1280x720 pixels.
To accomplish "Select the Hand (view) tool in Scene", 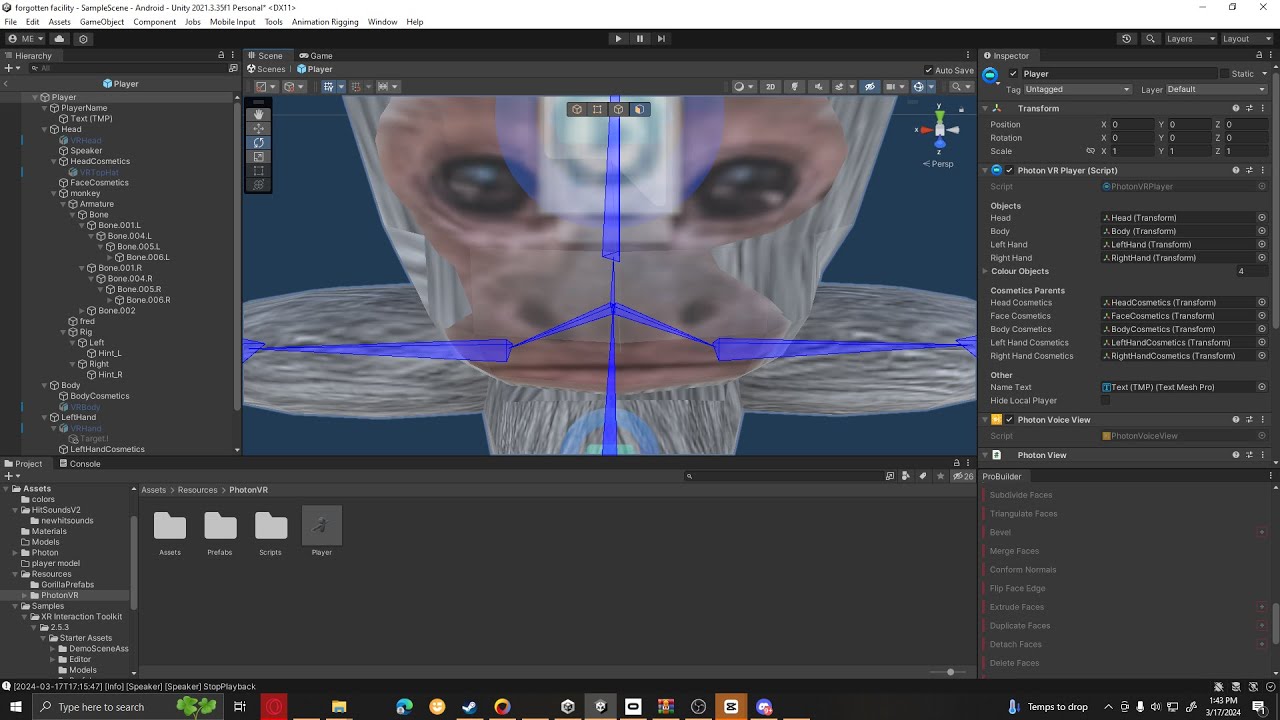I will (258, 114).
